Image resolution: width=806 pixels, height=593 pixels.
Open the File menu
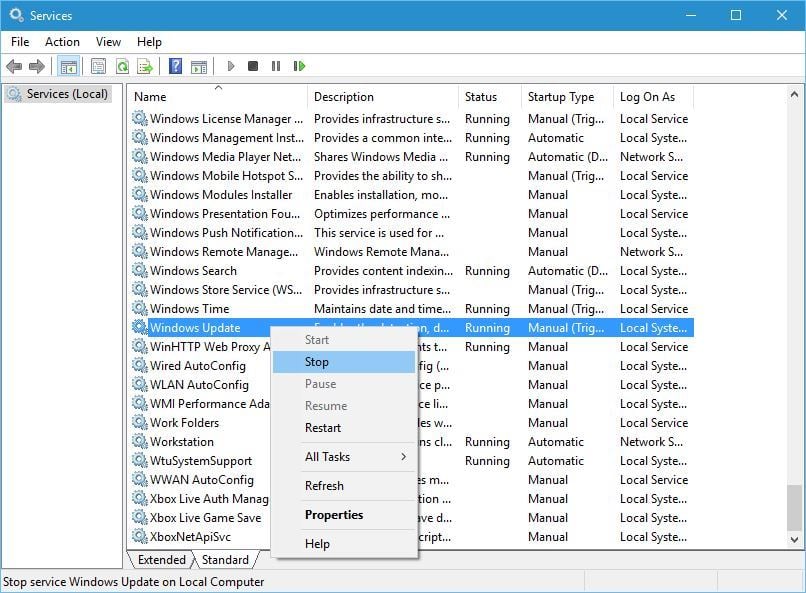(x=20, y=42)
